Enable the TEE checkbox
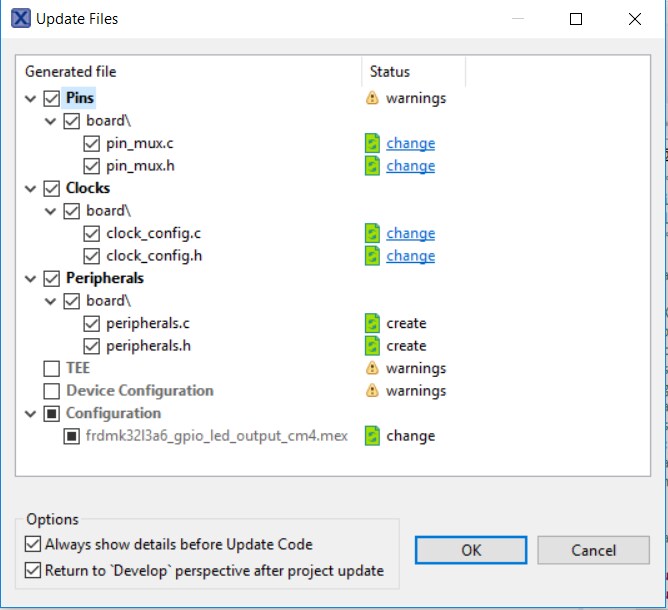This screenshot has height=610, width=668. (51, 368)
